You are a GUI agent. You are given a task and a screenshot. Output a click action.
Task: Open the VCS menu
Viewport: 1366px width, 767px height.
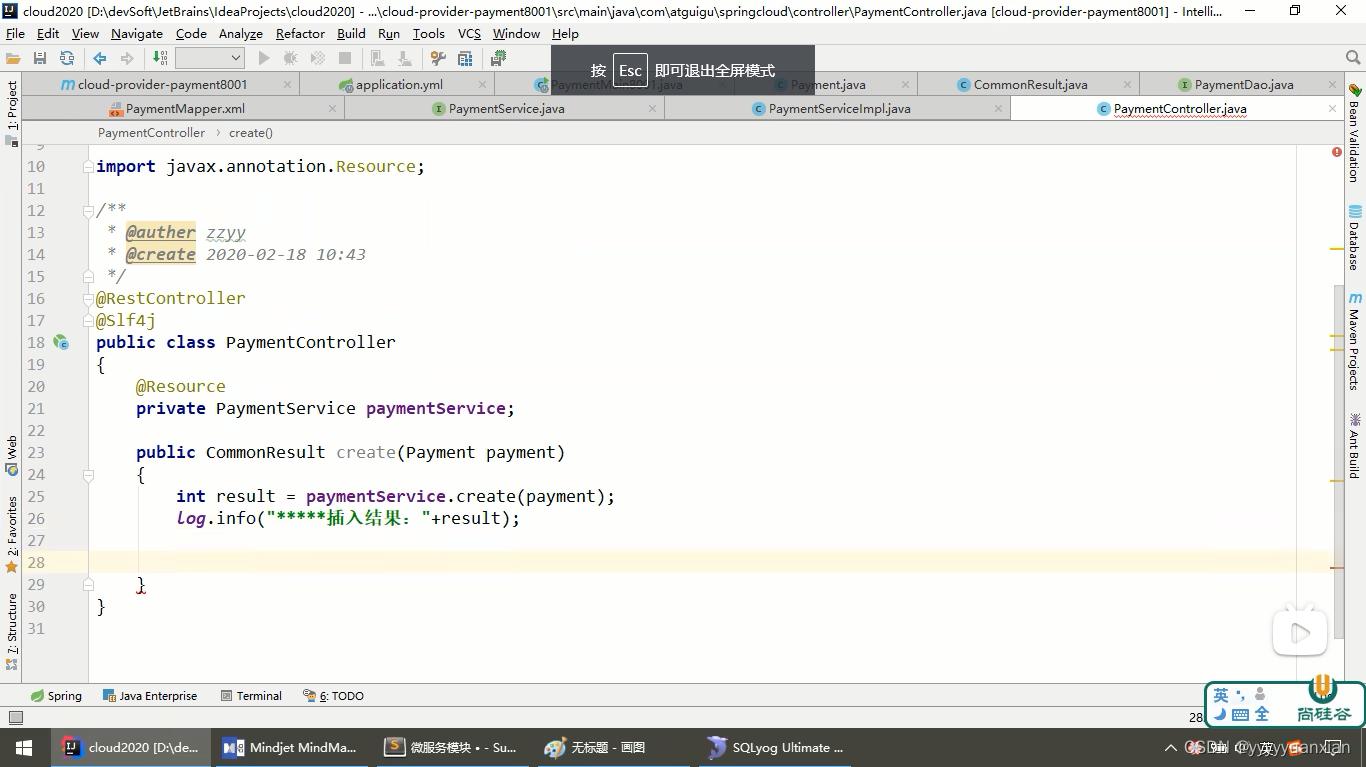(x=469, y=33)
